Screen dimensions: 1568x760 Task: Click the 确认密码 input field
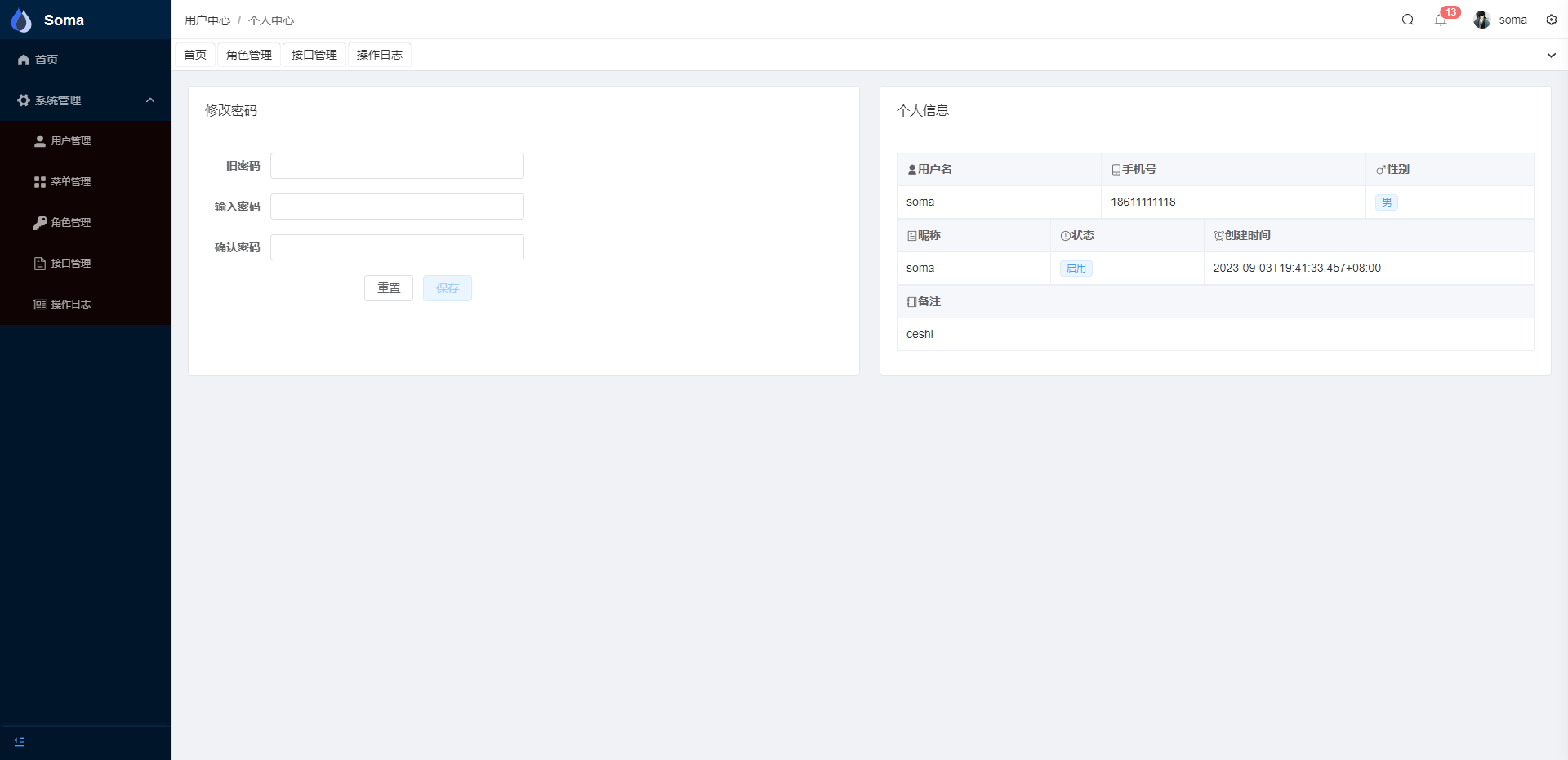tap(397, 247)
